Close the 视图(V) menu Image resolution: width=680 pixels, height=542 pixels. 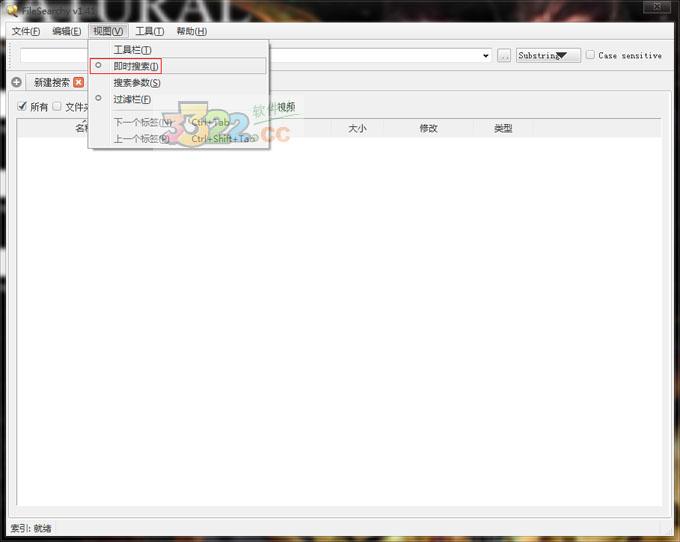(108, 31)
